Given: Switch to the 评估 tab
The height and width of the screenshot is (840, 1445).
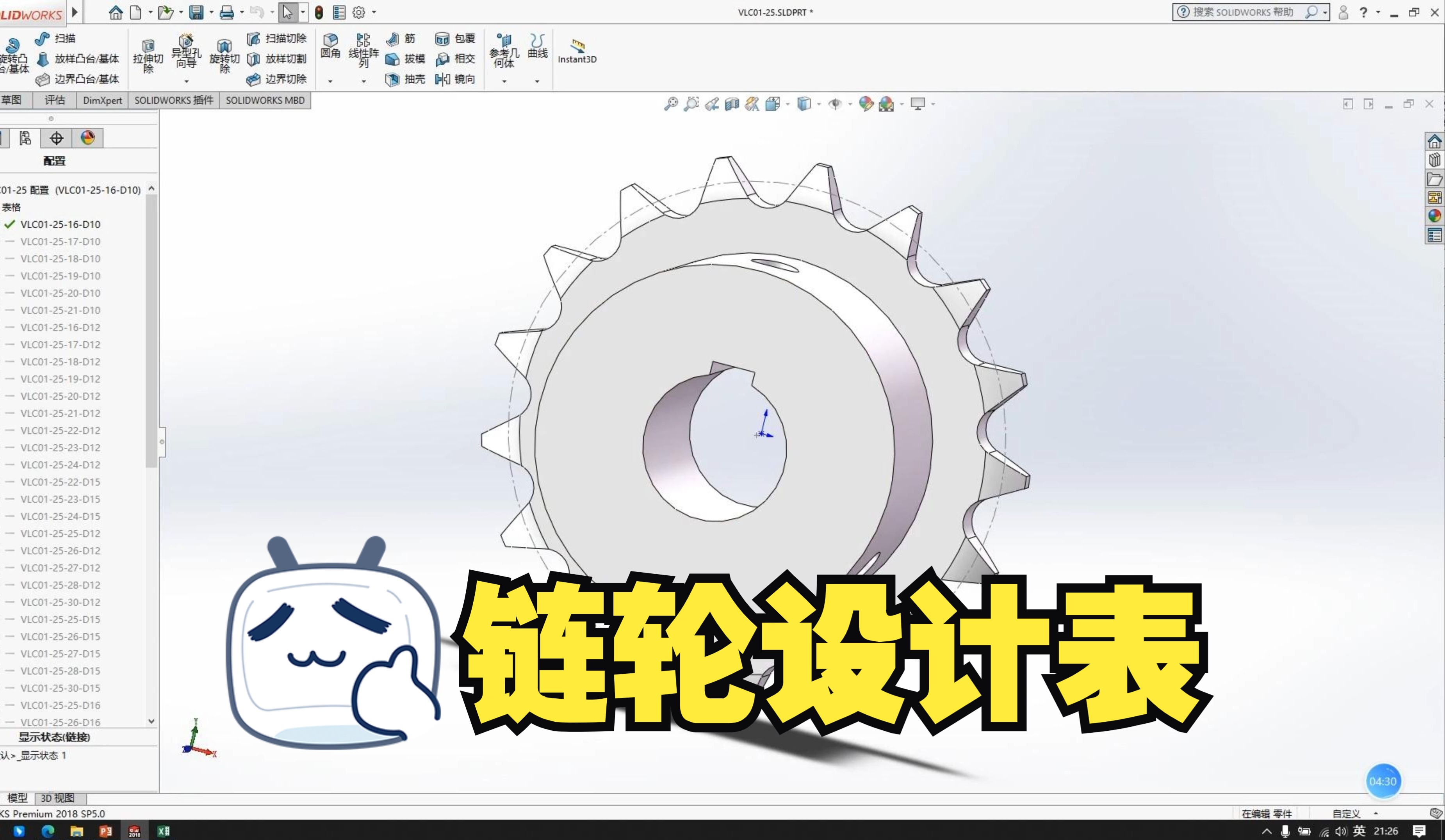Looking at the screenshot, I should pyautogui.click(x=55, y=100).
